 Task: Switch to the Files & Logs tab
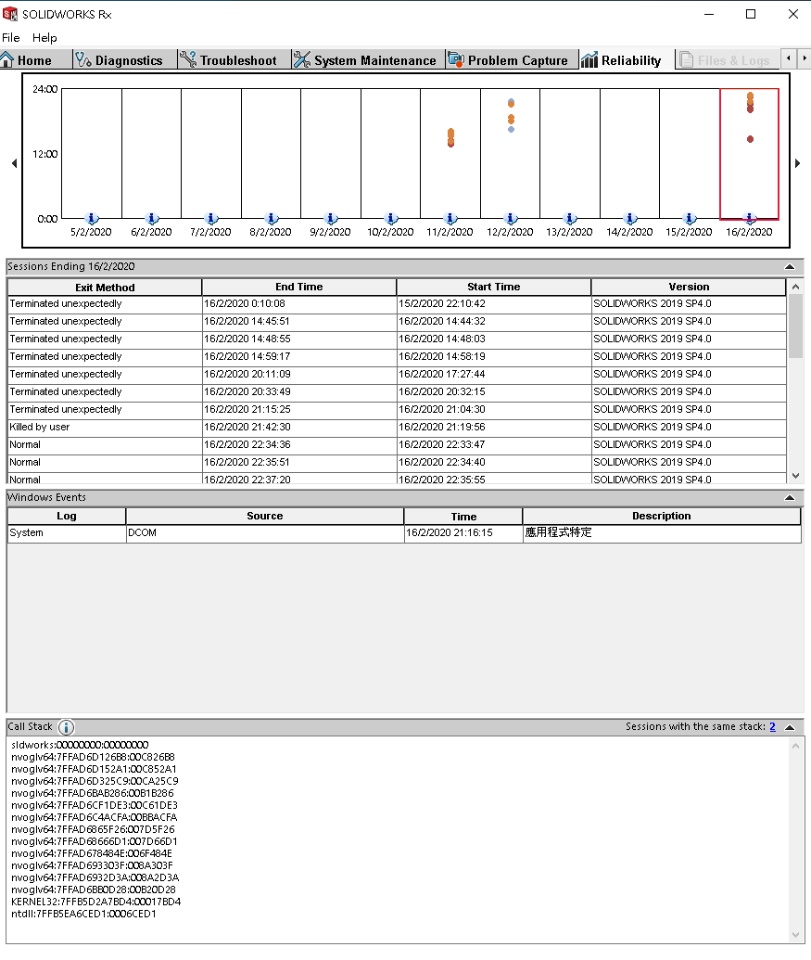coord(725,60)
